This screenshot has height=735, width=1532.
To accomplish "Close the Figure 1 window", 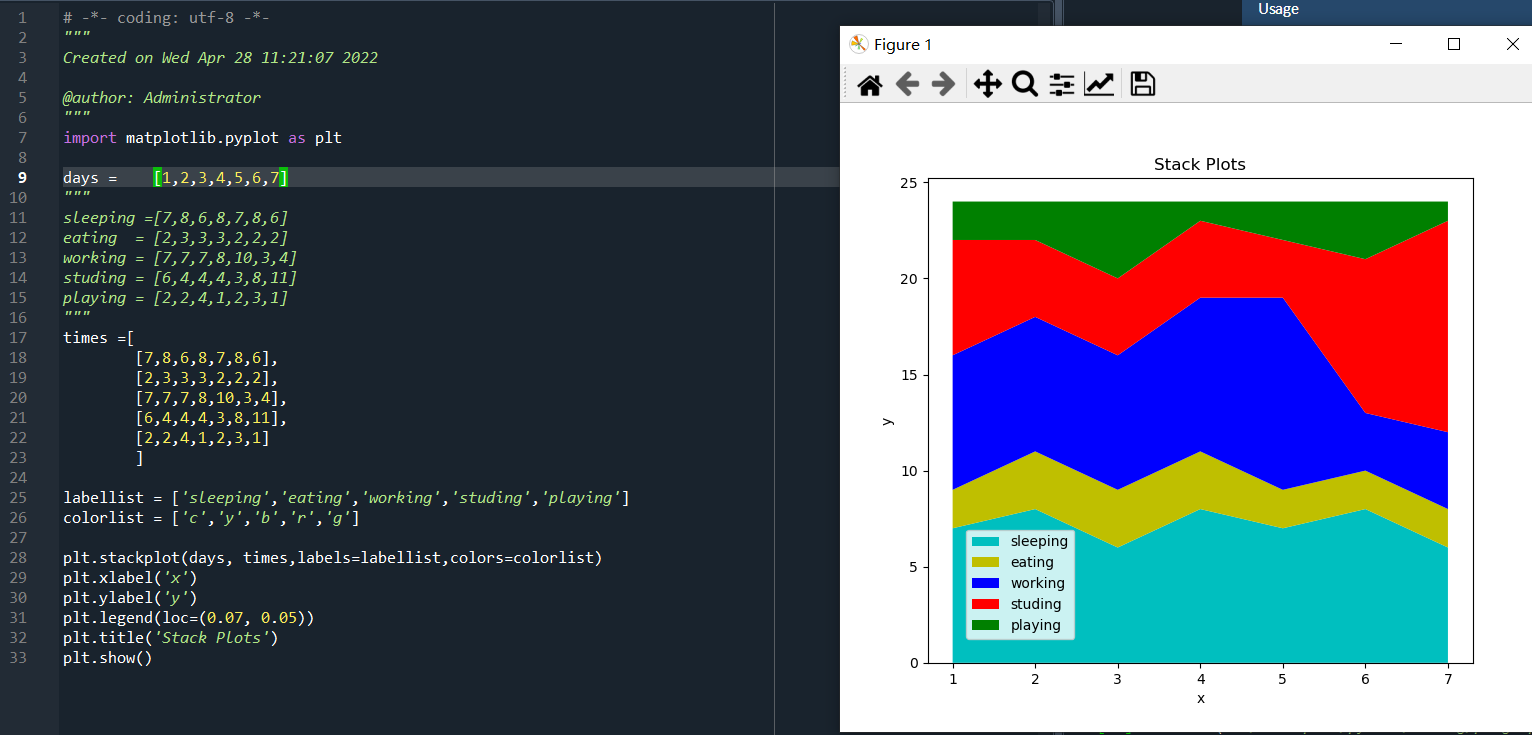I will [x=1512, y=44].
